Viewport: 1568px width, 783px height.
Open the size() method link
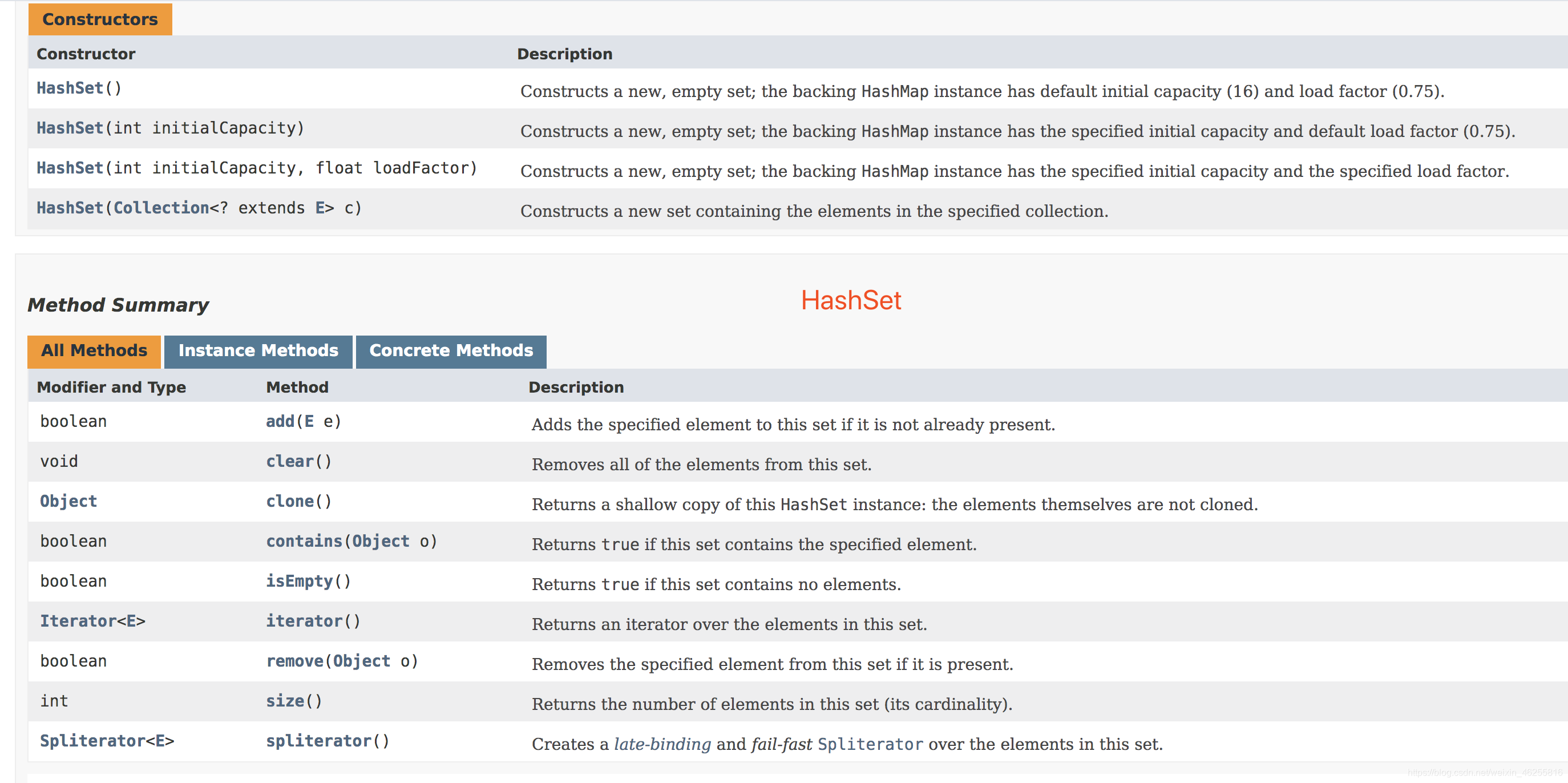[285, 701]
